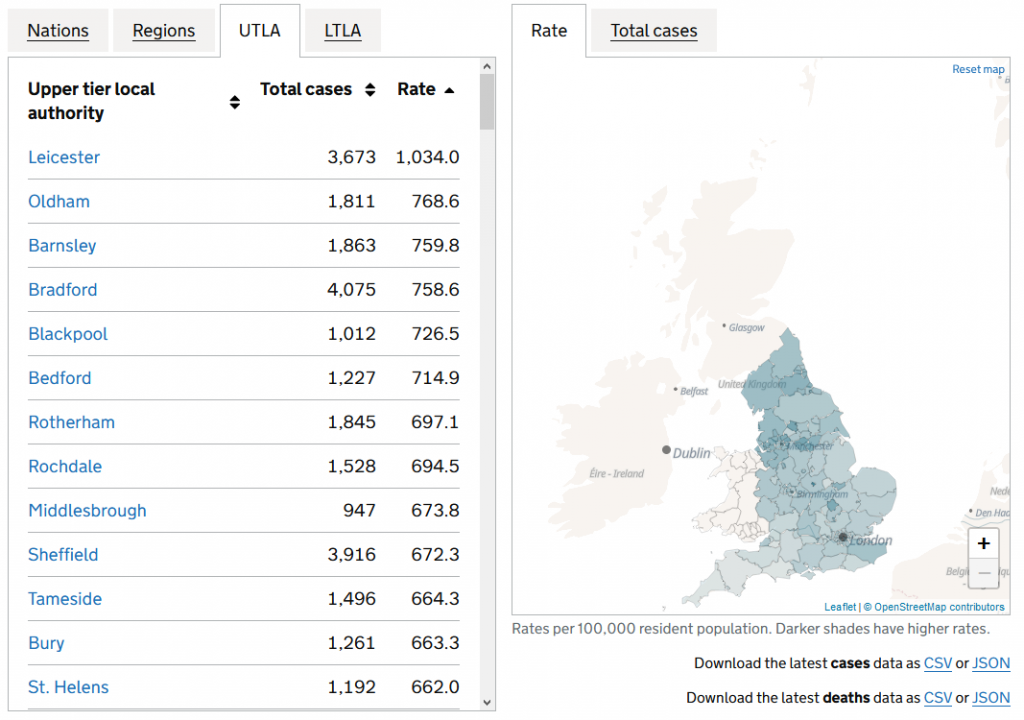Click the Belfast label on map

694,391
